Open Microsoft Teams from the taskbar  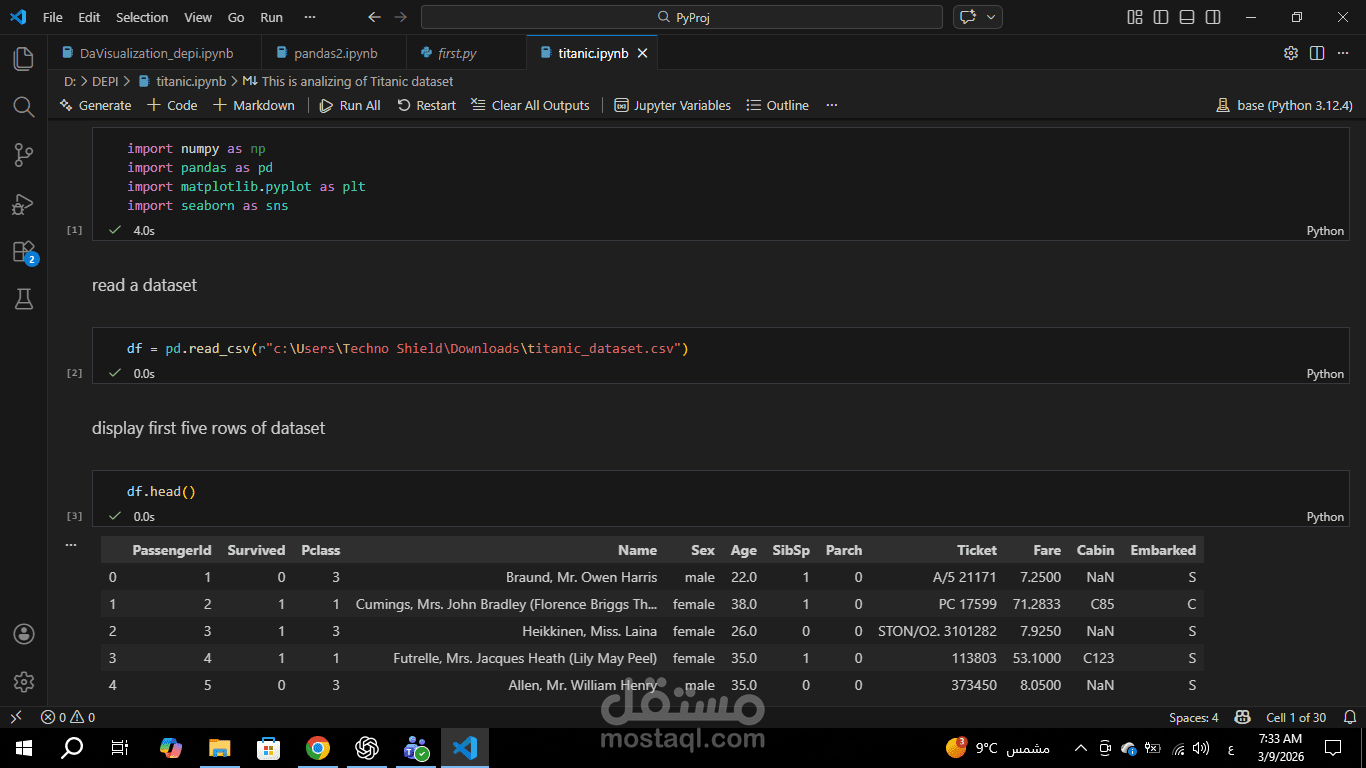pyautogui.click(x=416, y=748)
